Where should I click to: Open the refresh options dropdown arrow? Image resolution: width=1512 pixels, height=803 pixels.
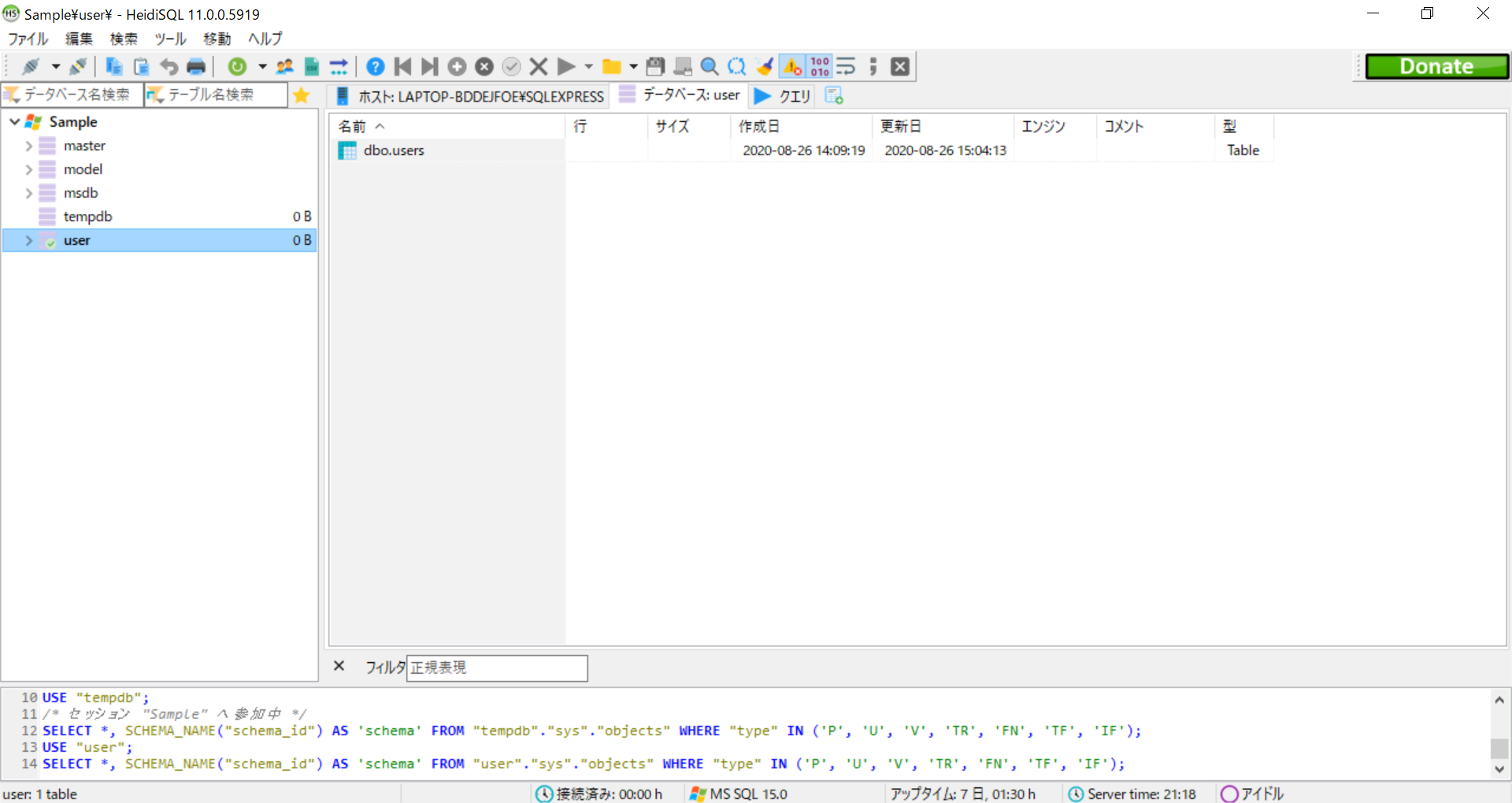point(262,67)
